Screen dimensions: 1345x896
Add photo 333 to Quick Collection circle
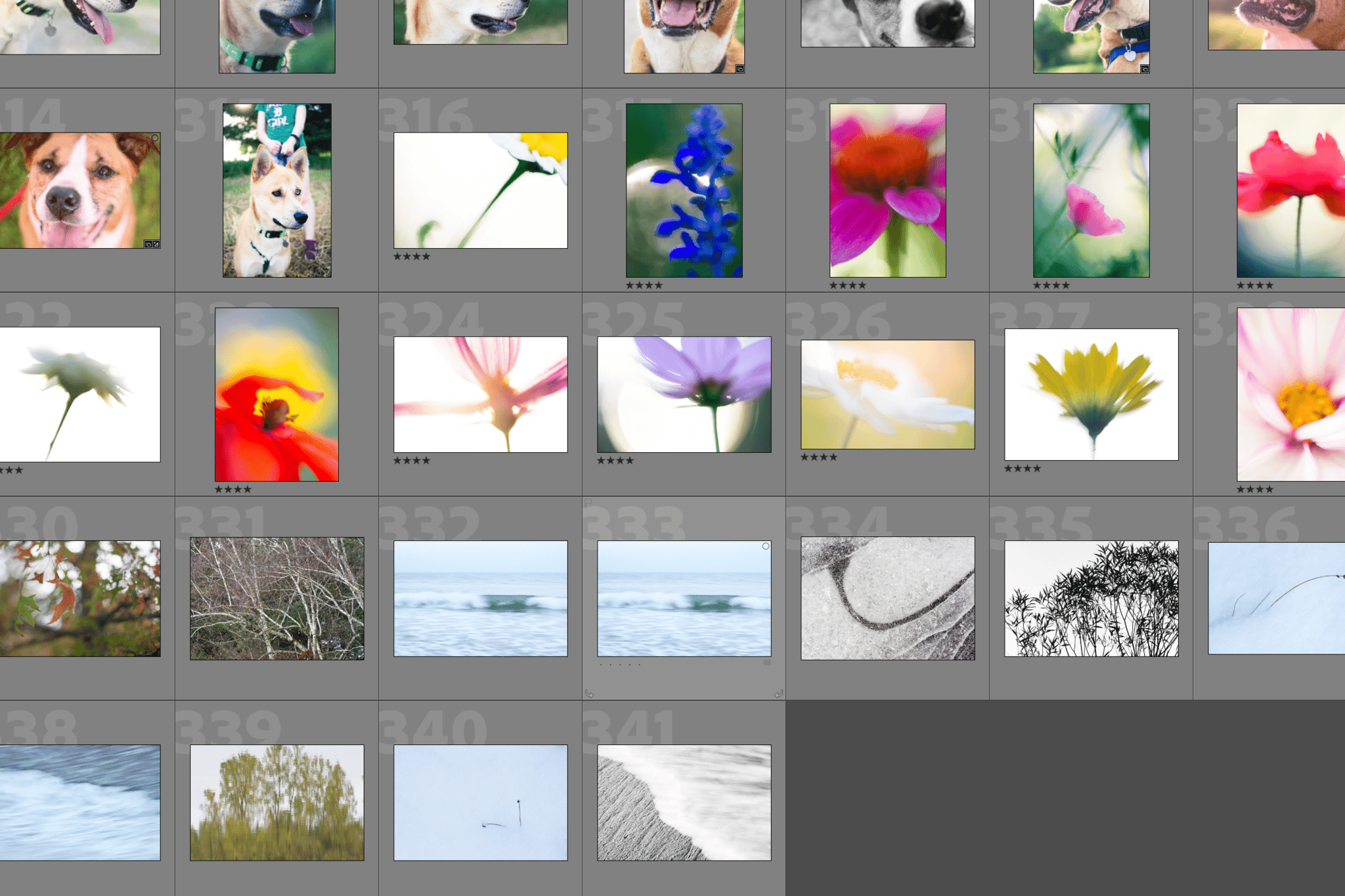[x=766, y=546]
